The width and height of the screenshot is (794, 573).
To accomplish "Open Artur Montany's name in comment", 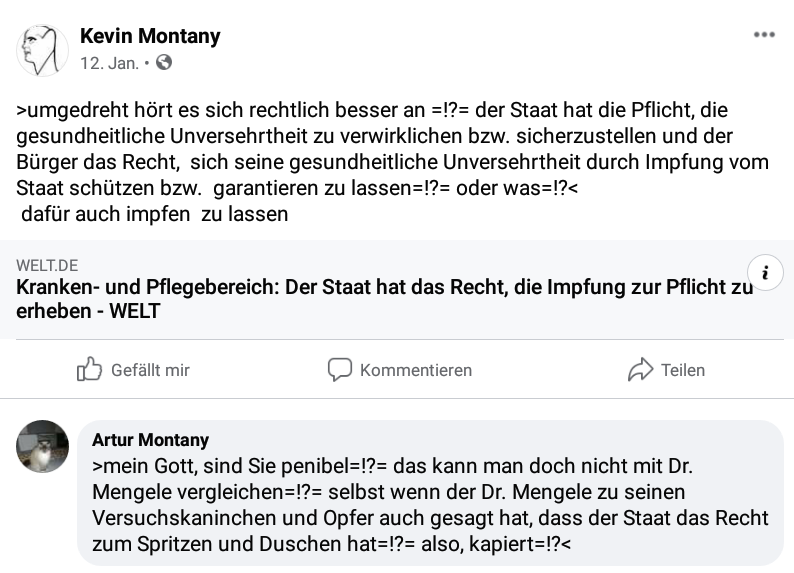I will 150,440.
